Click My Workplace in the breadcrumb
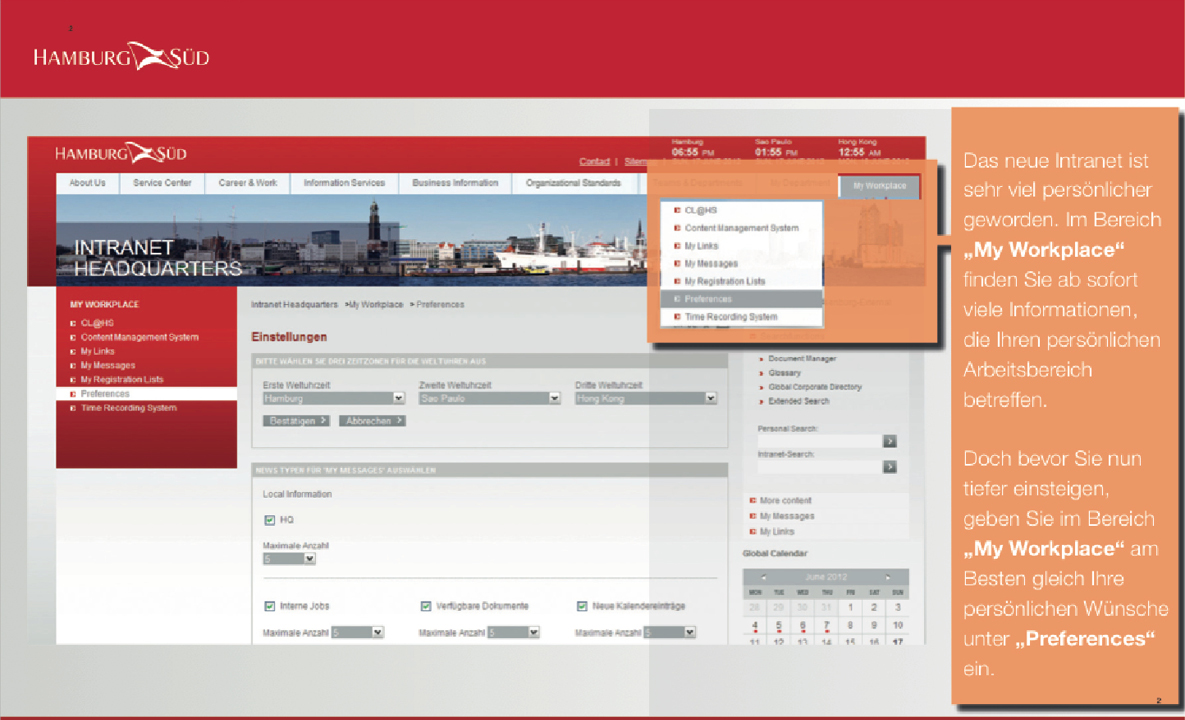1185x720 pixels. 376,304
